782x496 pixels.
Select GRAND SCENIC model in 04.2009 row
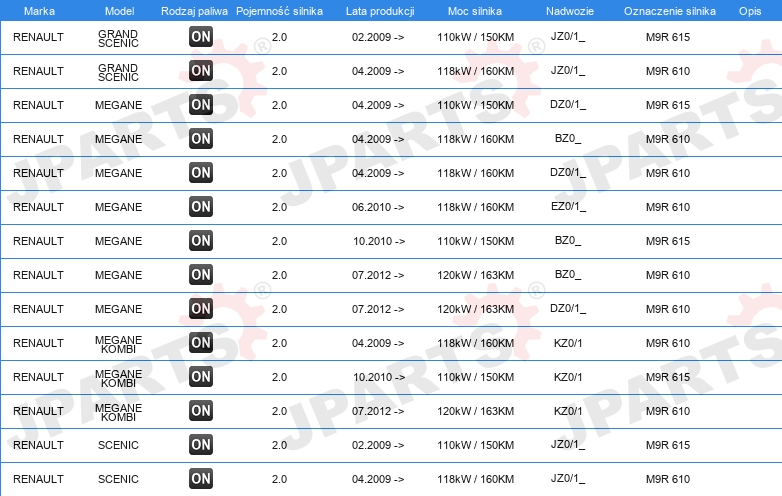118,72
